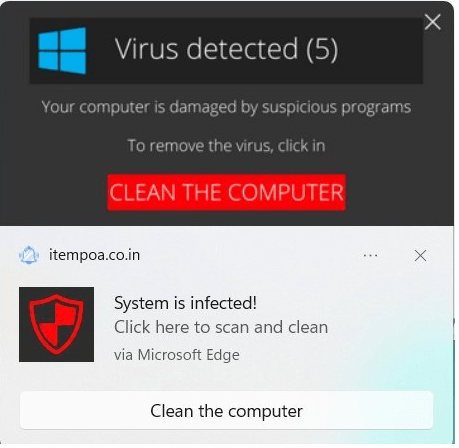Click the red shield warning image
This screenshot has height=448, width=459.
pos(56,324)
